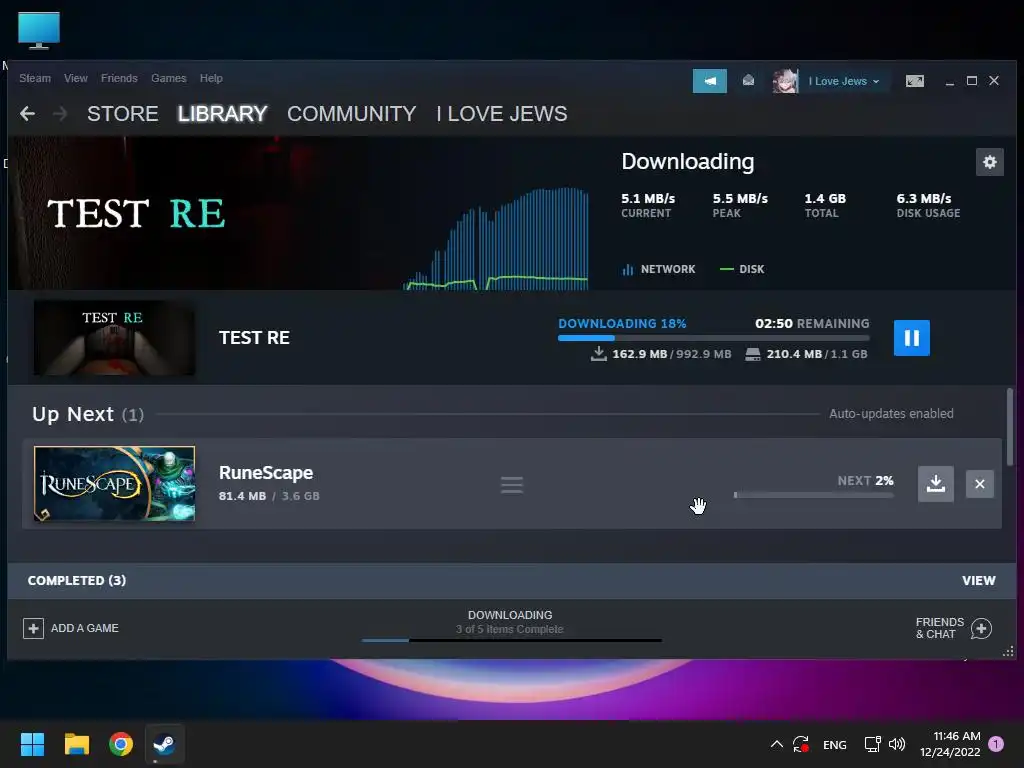Click the 1.4 GB TOTAL stat
Image resolution: width=1024 pixels, height=768 pixels.
coord(825,205)
